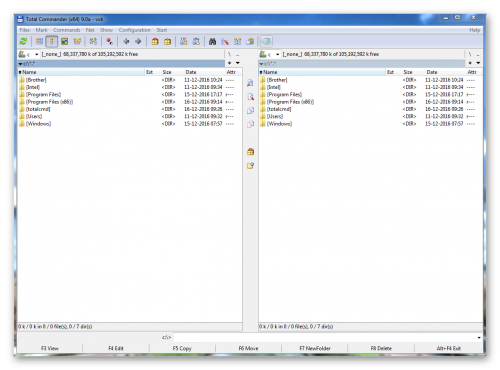This screenshot has height=370, width=500.
Task: Open the FTP connect toolbar icon
Action: [x=184, y=42]
